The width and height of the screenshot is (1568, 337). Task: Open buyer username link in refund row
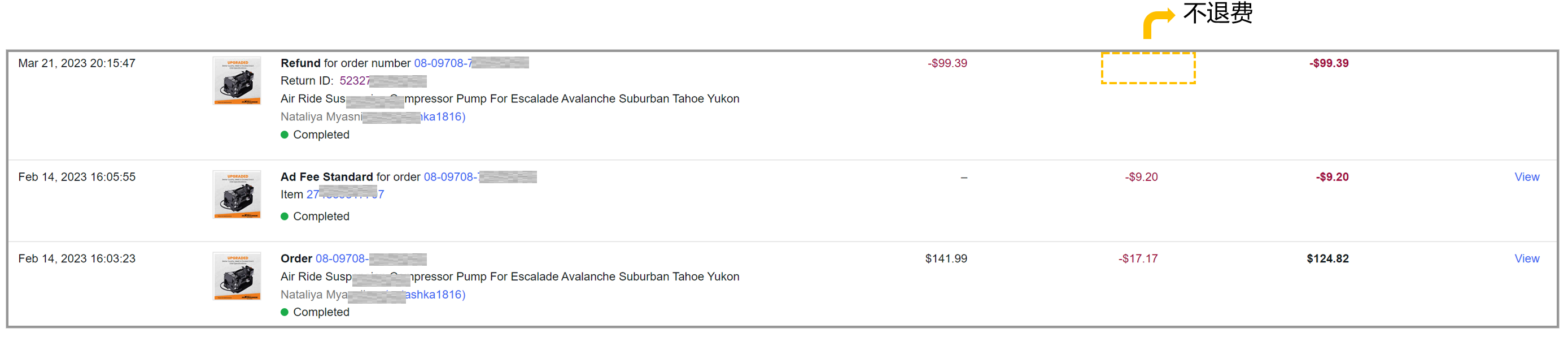click(443, 116)
